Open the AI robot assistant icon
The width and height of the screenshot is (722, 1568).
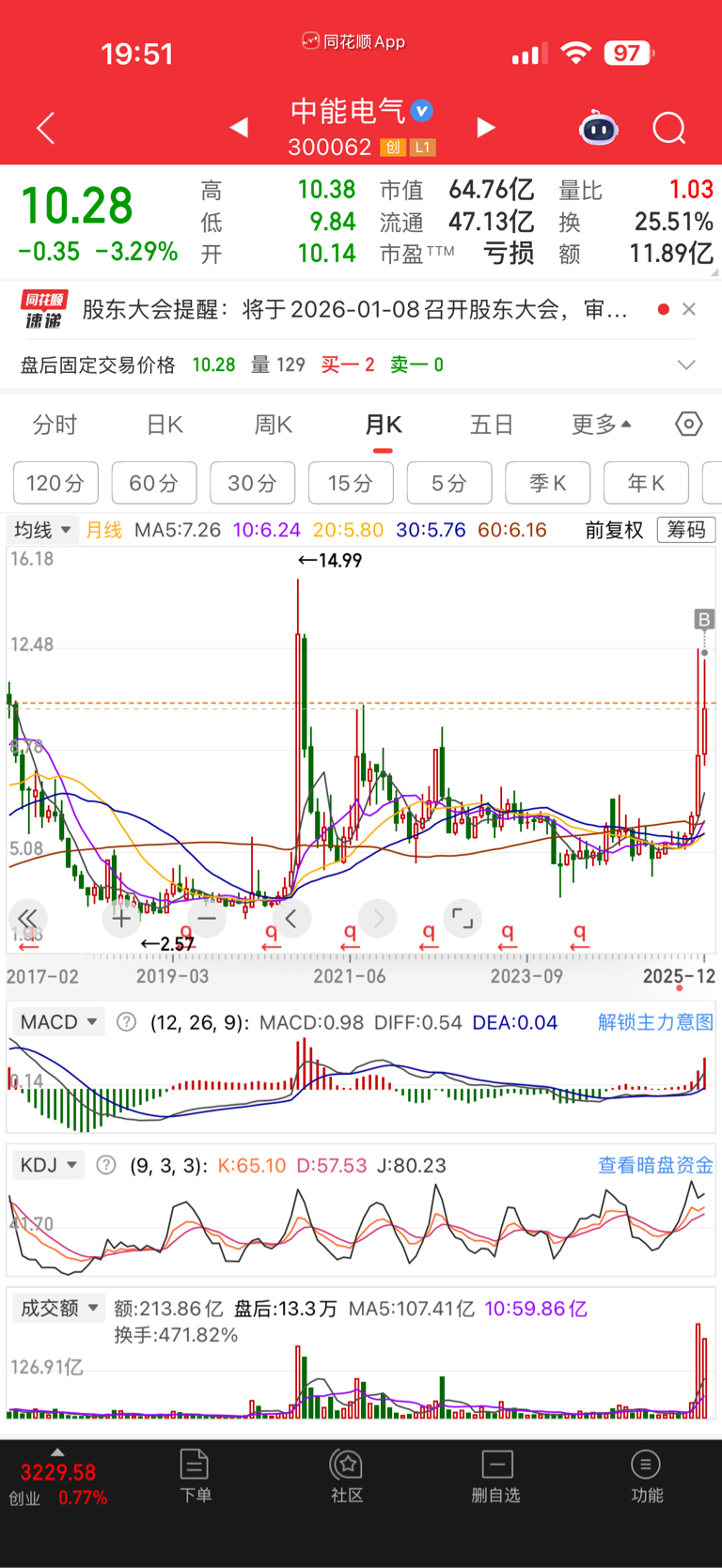598,128
